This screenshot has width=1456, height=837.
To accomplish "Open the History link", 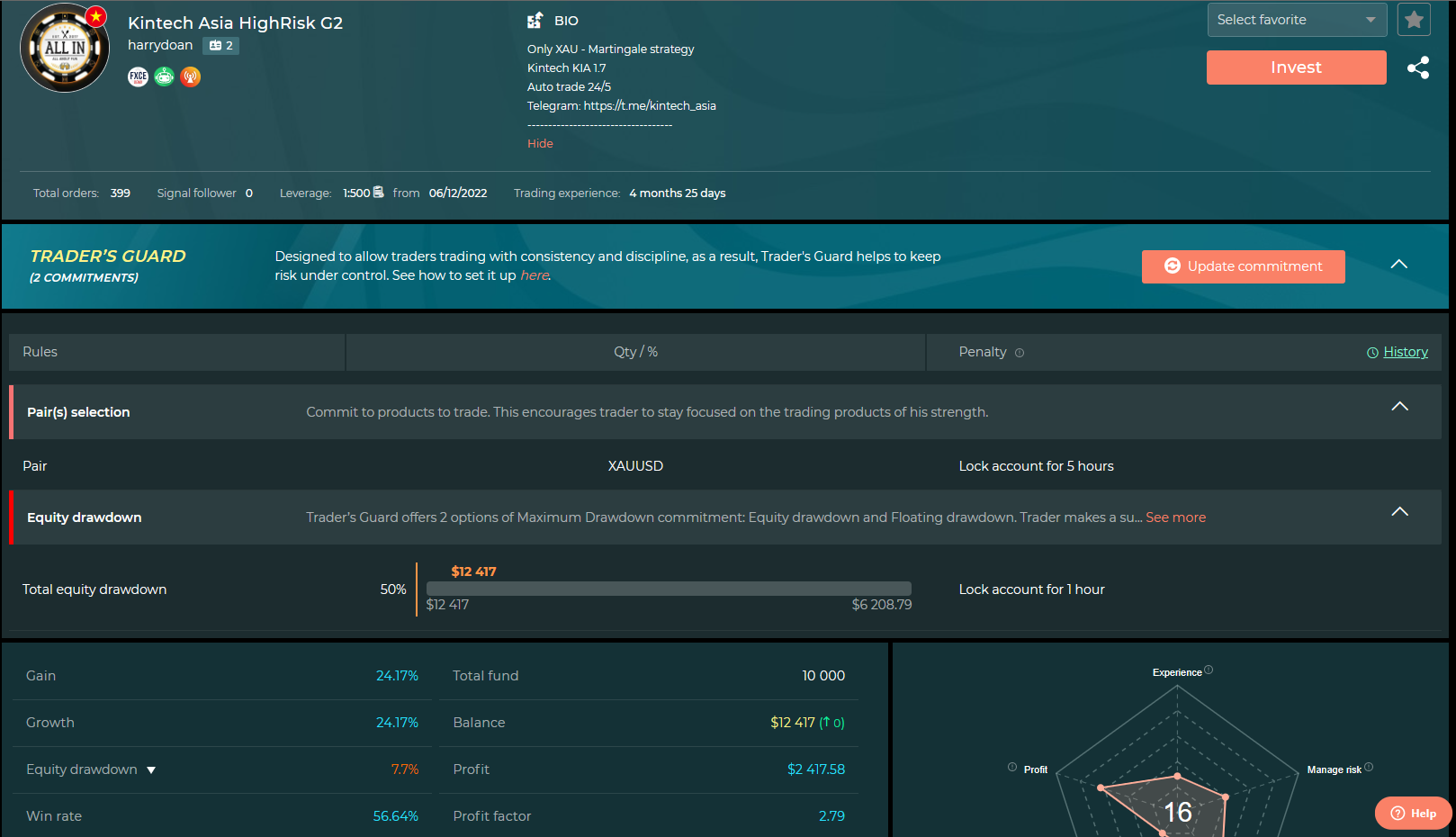I will [x=1406, y=352].
